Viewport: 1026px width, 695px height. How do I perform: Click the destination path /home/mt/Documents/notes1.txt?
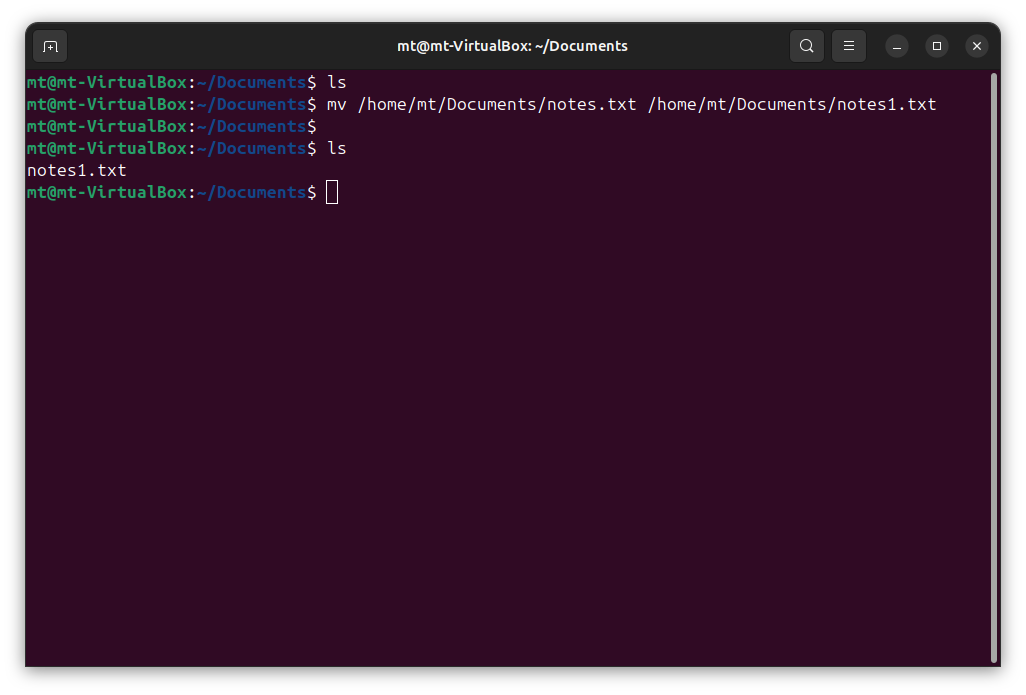792,104
